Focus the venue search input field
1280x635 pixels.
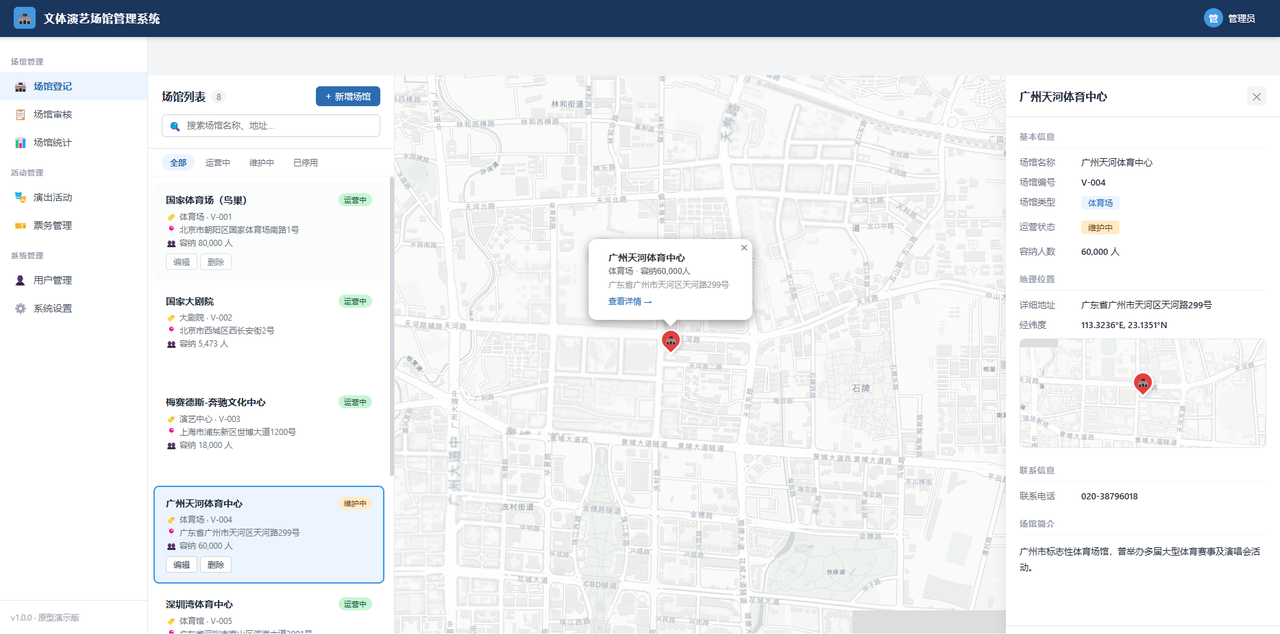pos(271,126)
